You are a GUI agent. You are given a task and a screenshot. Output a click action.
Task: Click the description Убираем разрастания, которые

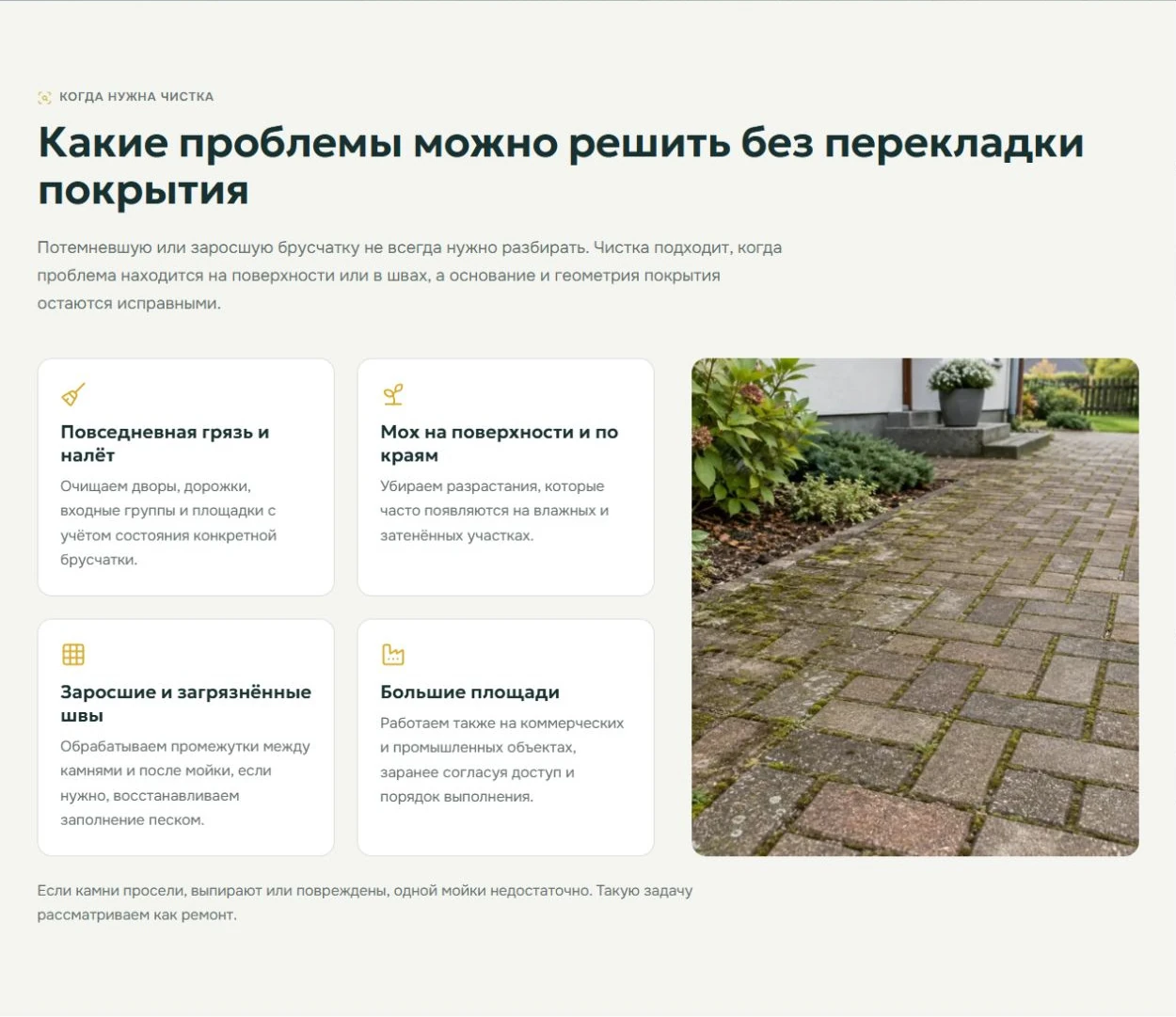[494, 511]
